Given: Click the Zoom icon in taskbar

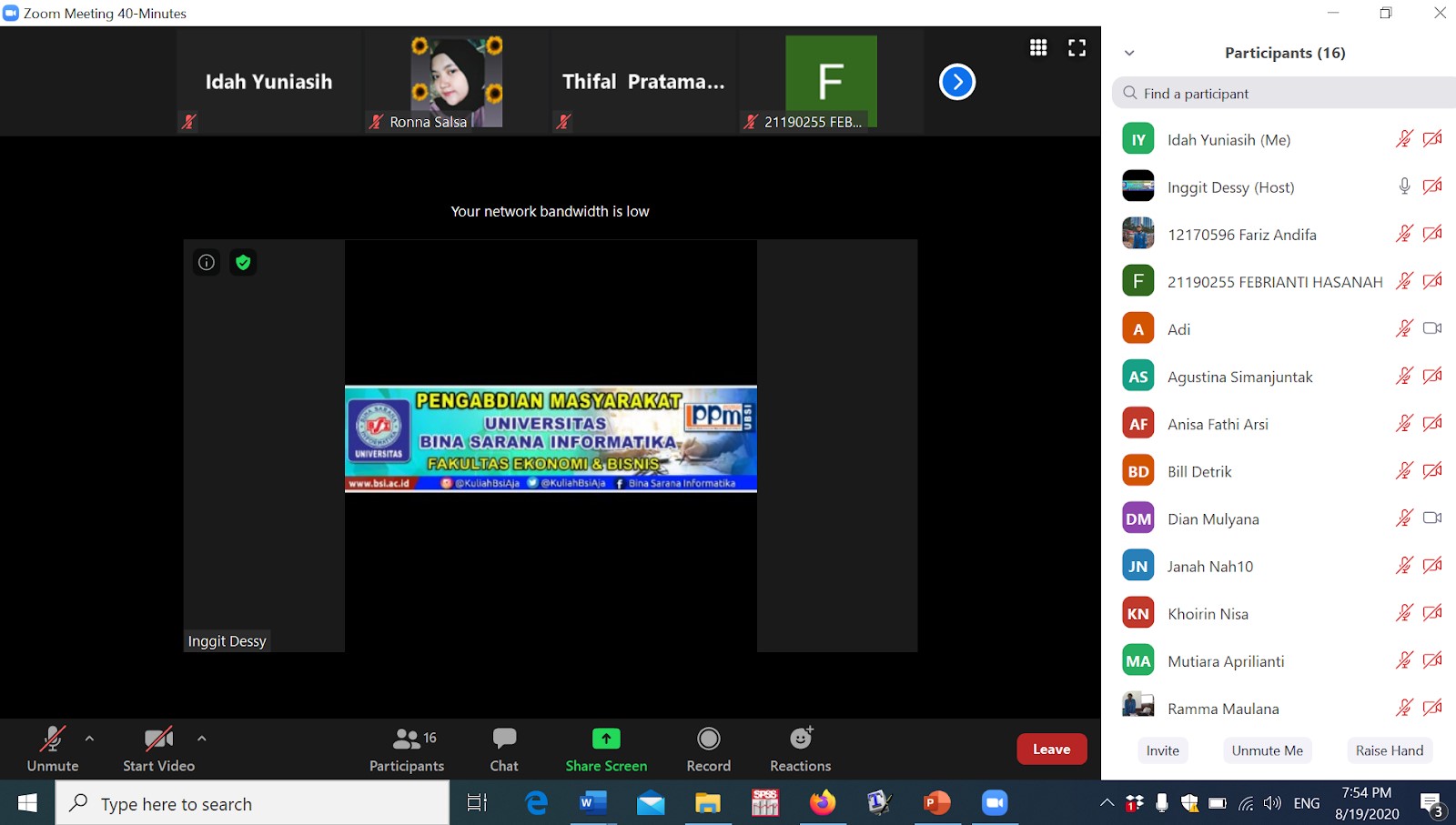Looking at the screenshot, I should [995, 803].
